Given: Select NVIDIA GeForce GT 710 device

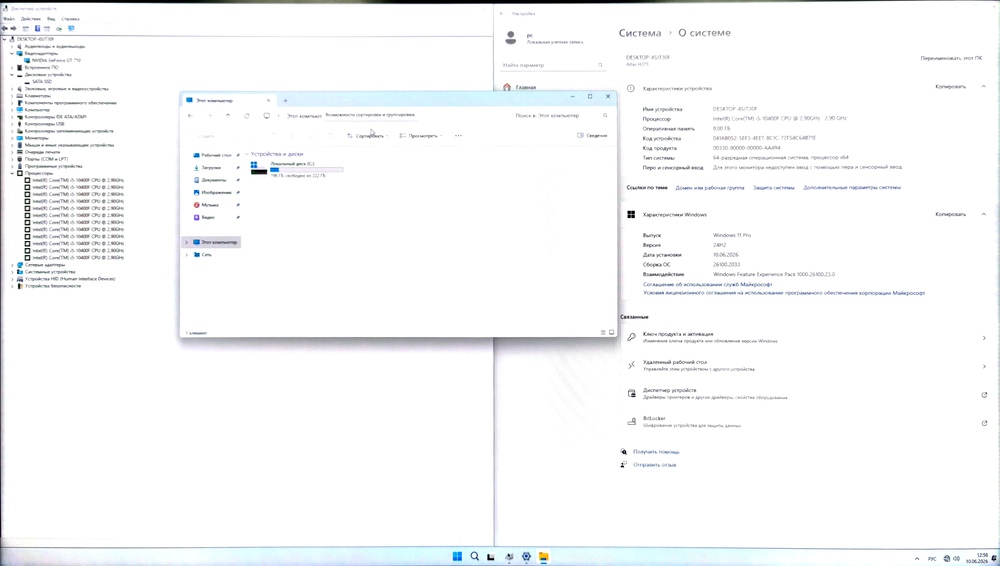Looking at the screenshot, I should tap(56, 61).
